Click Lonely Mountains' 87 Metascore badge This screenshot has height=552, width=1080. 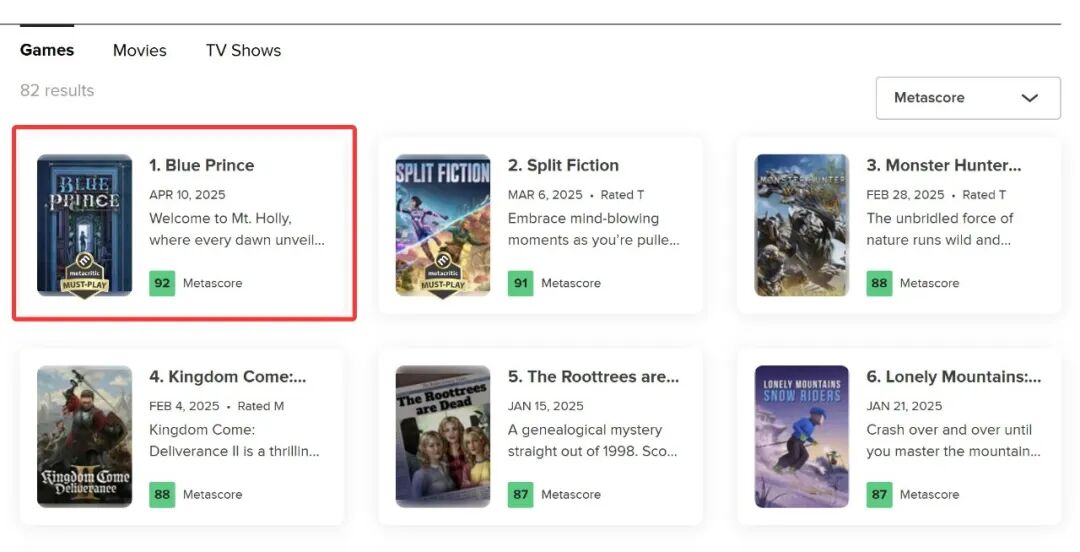(x=880, y=495)
